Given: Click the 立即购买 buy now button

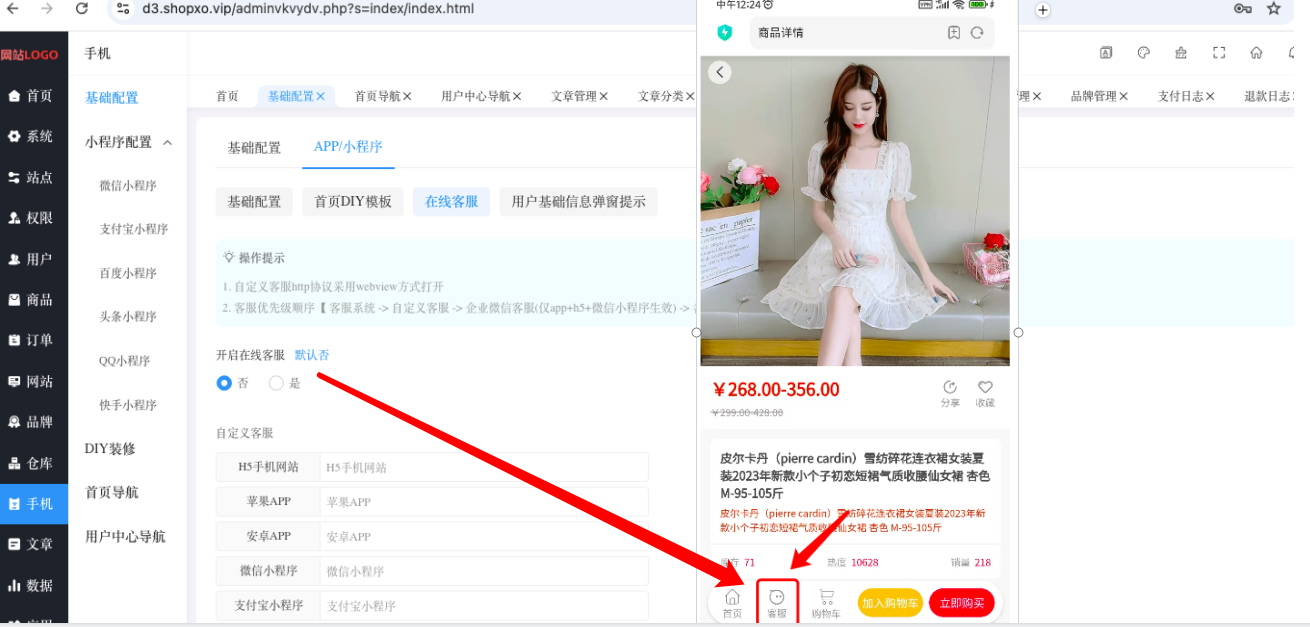Looking at the screenshot, I should coord(961,603).
